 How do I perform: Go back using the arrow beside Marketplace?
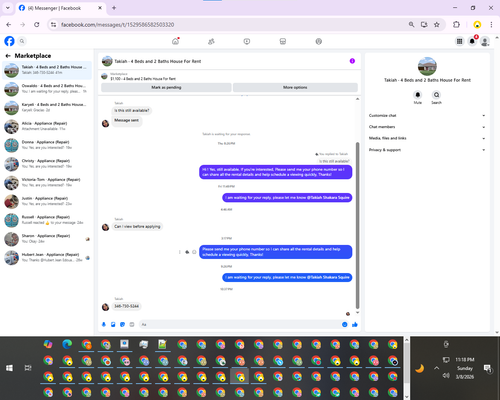8,56
